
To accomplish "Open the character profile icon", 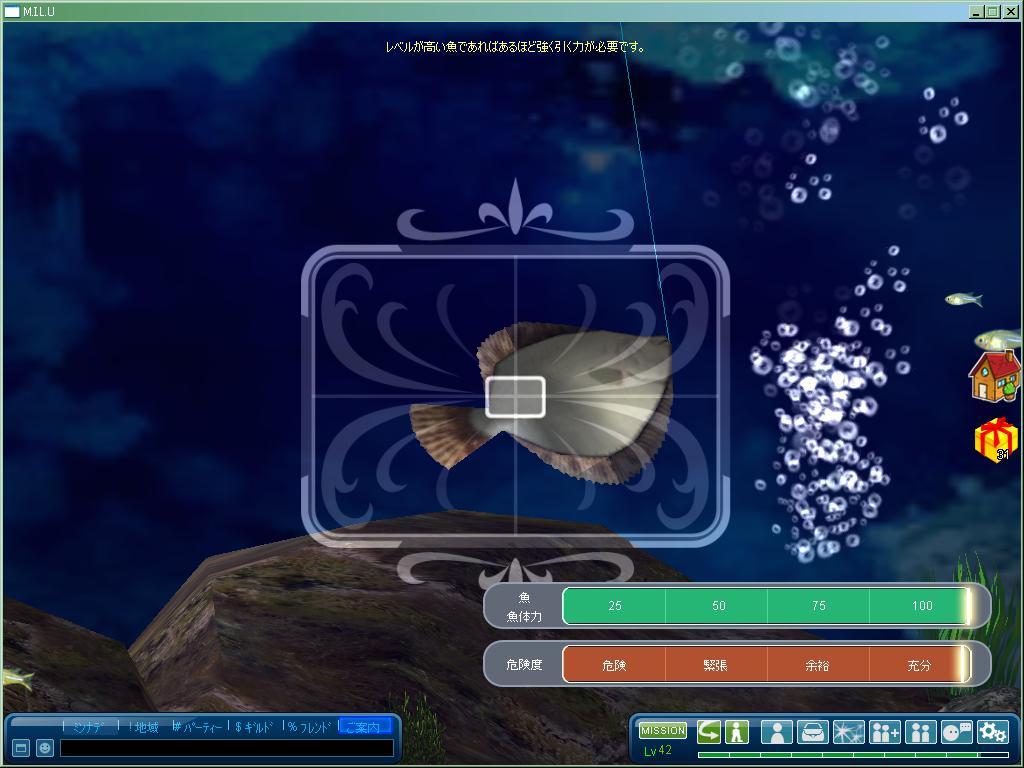I will 776,732.
